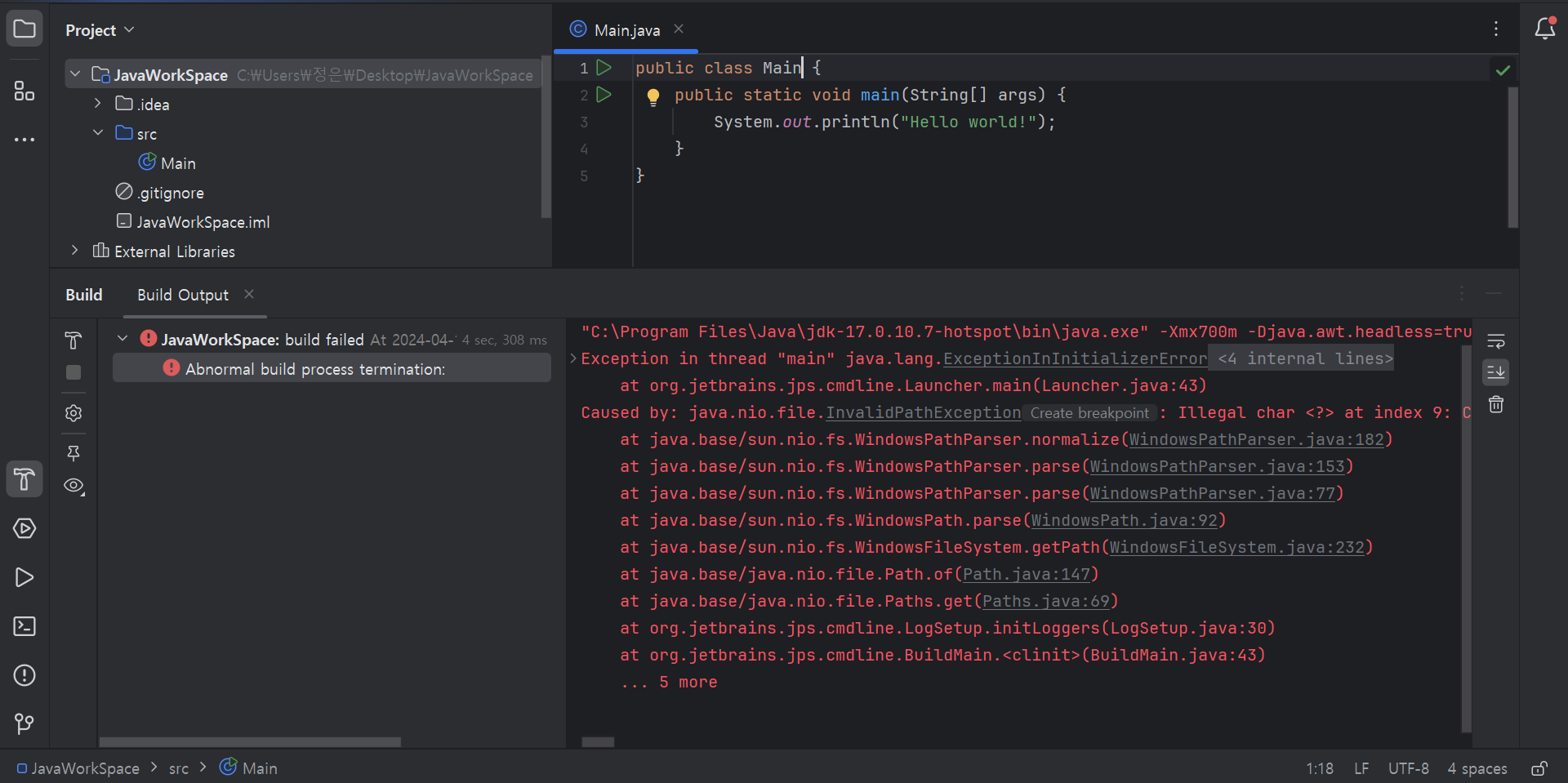The image size is (1568, 783).
Task: Open WindowsPathParser.java:153 link
Action: click(x=1217, y=466)
